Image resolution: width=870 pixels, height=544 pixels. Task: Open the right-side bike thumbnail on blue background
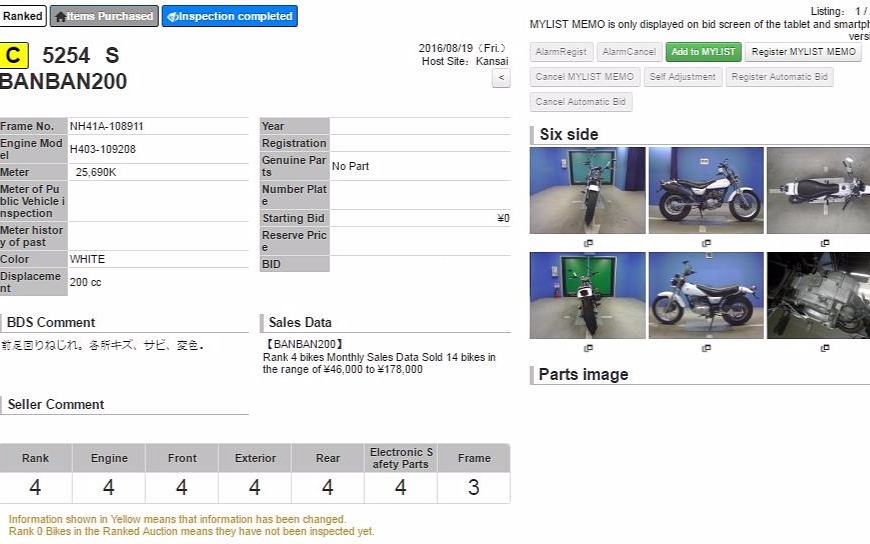(x=706, y=190)
